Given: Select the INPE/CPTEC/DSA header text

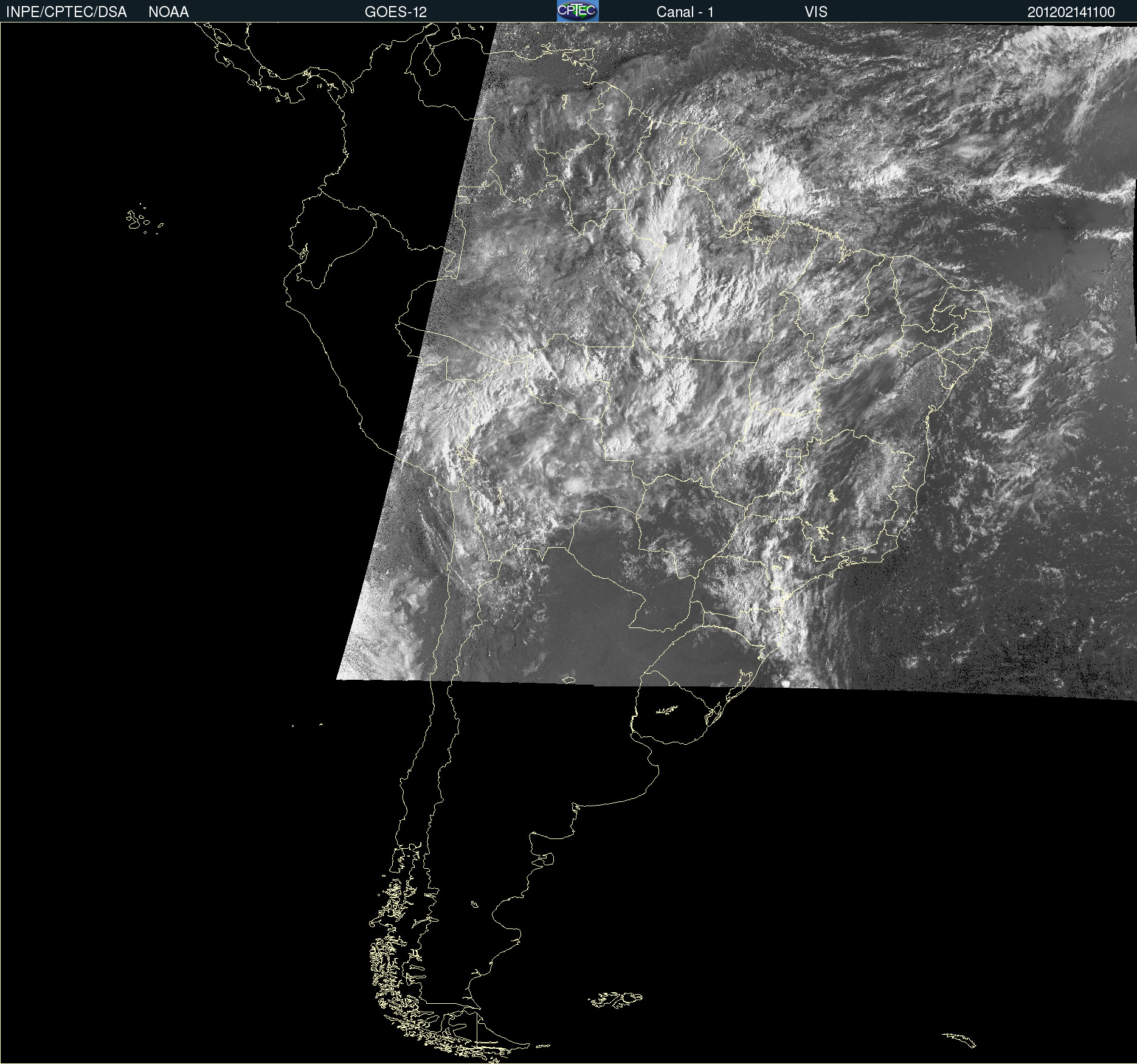Looking at the screenshot, I should 66,12.
